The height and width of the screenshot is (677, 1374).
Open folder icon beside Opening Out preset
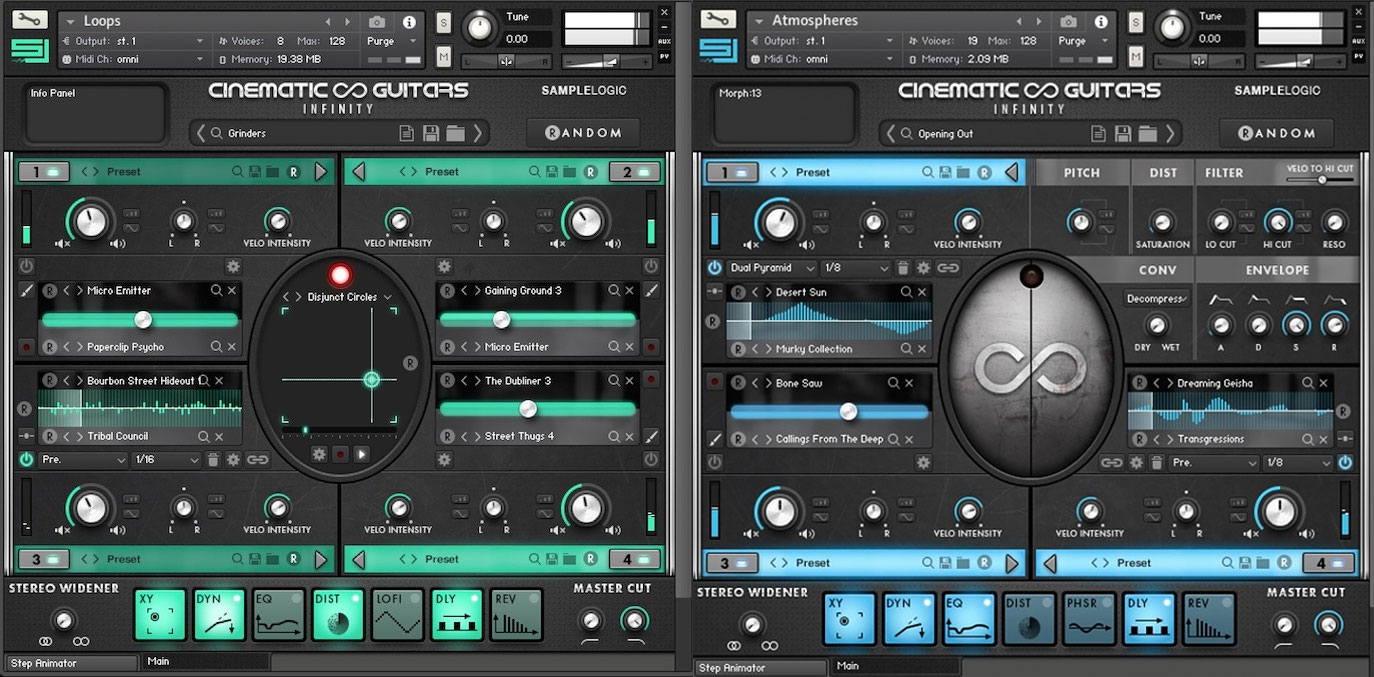coord(1146,133)
